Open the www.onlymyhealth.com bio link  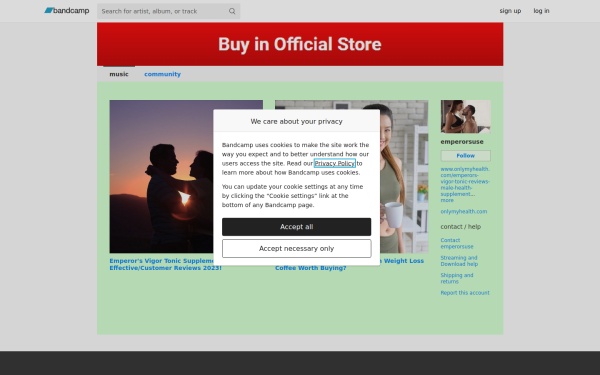[x=465, y=181]
